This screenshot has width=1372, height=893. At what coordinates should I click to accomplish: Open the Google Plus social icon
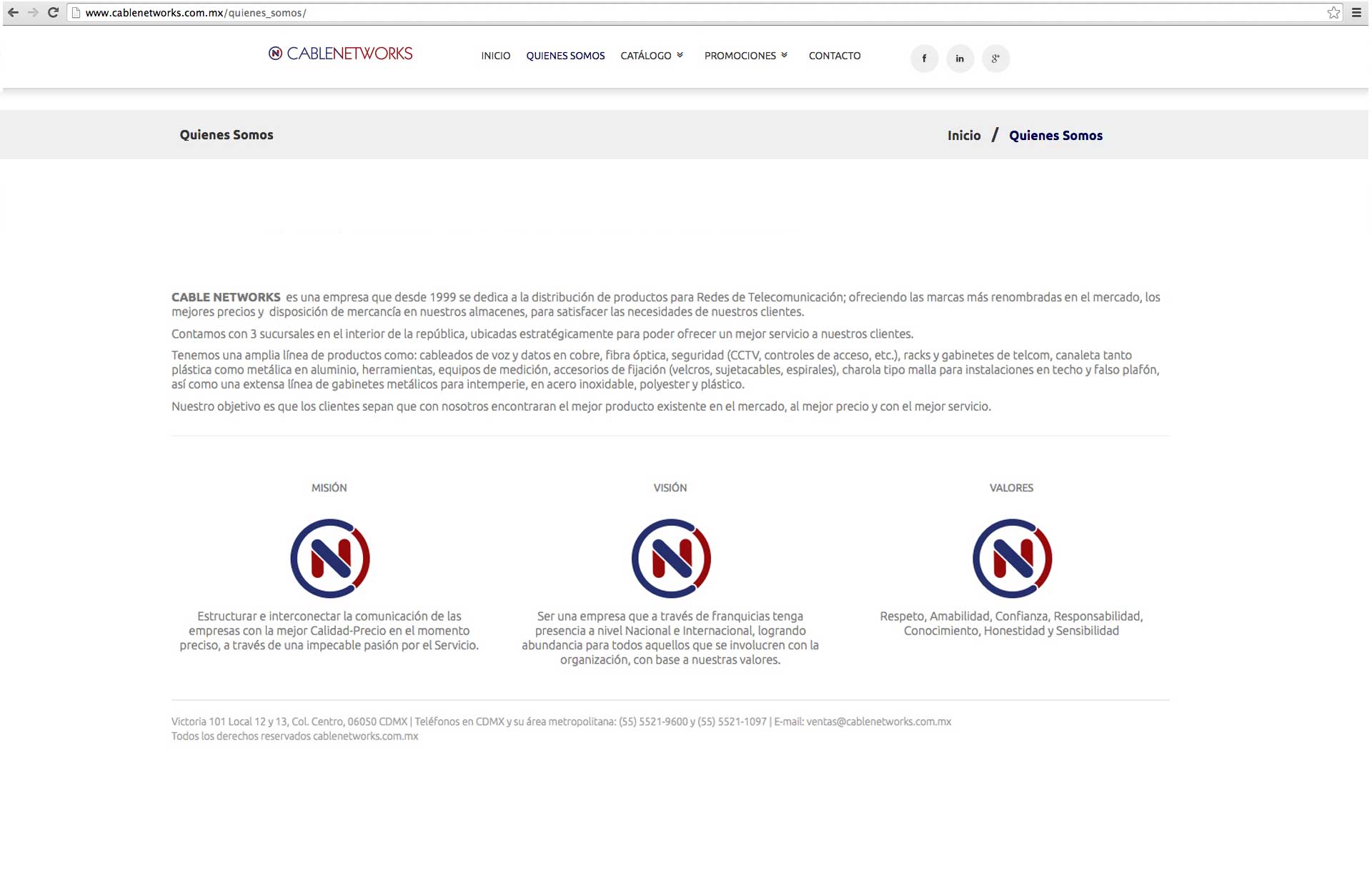[995, 59]
